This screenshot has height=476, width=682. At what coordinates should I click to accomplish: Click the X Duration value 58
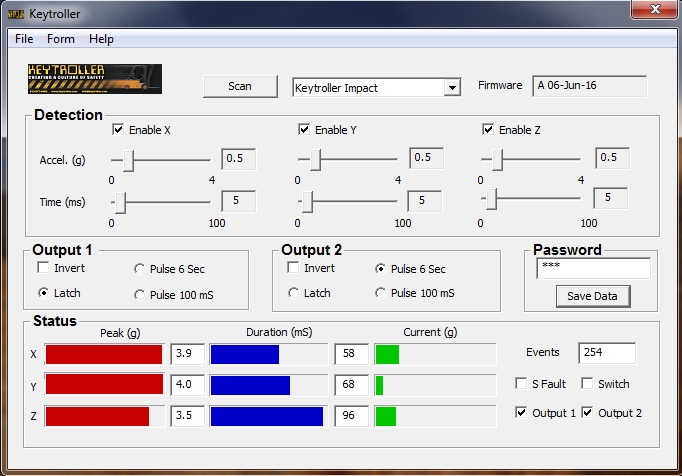point(351,353)
